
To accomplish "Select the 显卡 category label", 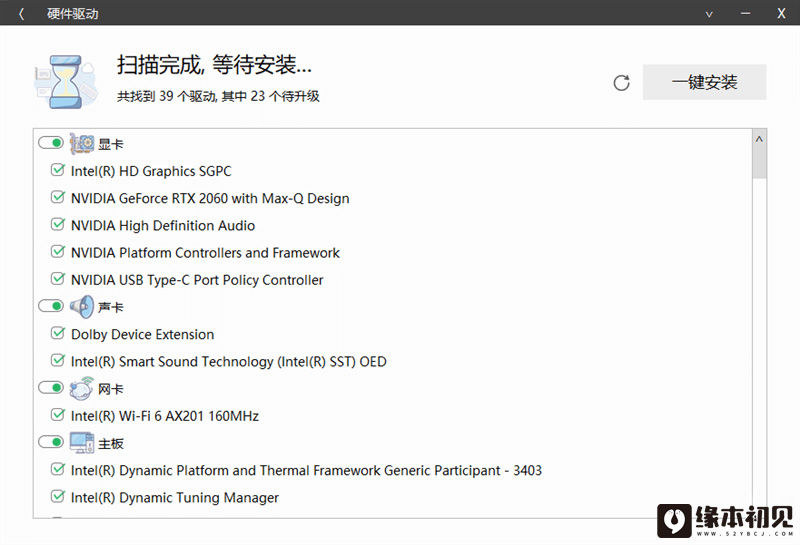I will pyautogui.click(x=111, y=144).
